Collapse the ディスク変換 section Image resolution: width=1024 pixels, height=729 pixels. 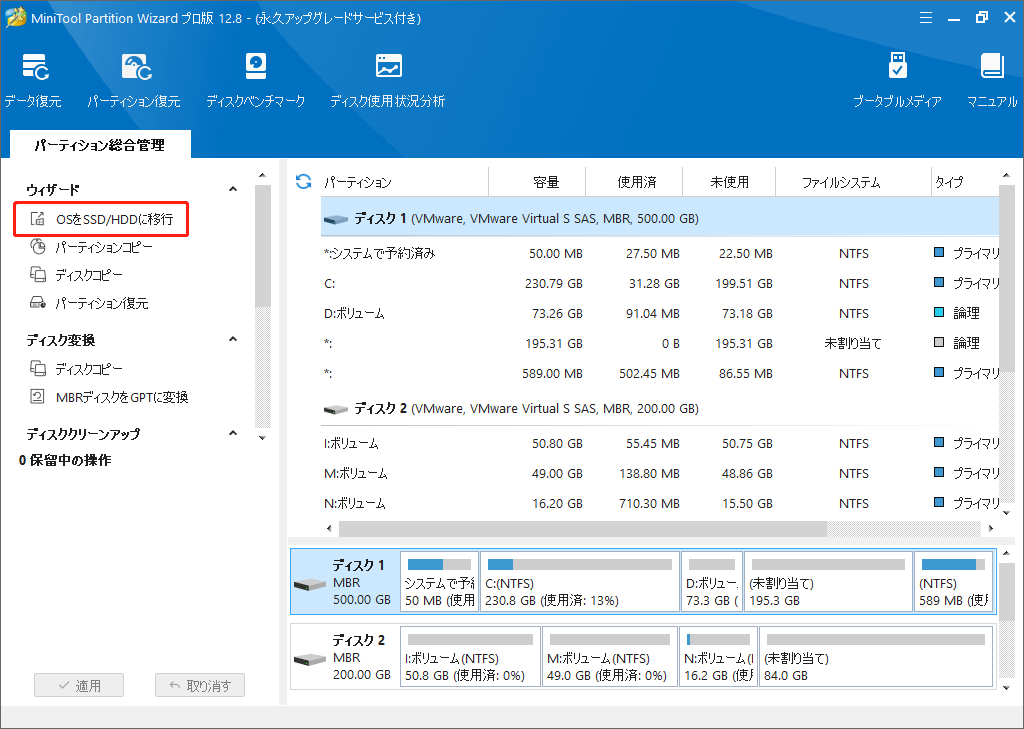click(232, 339)
